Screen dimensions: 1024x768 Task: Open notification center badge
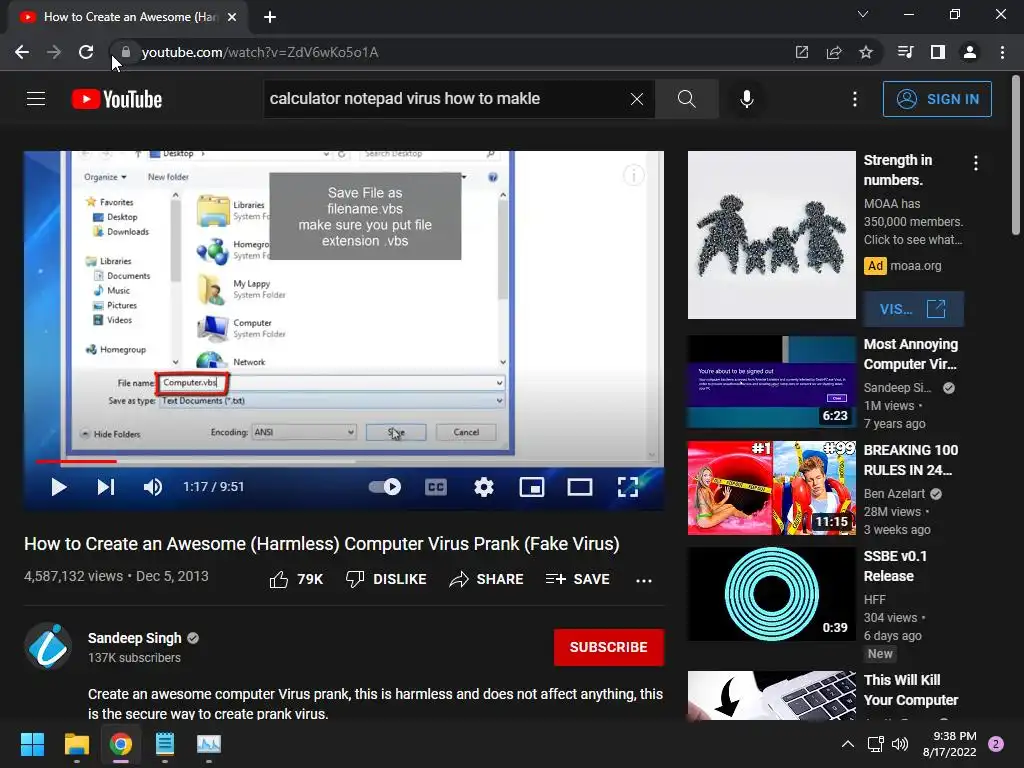pyautogui.click(x=996, y=744)
